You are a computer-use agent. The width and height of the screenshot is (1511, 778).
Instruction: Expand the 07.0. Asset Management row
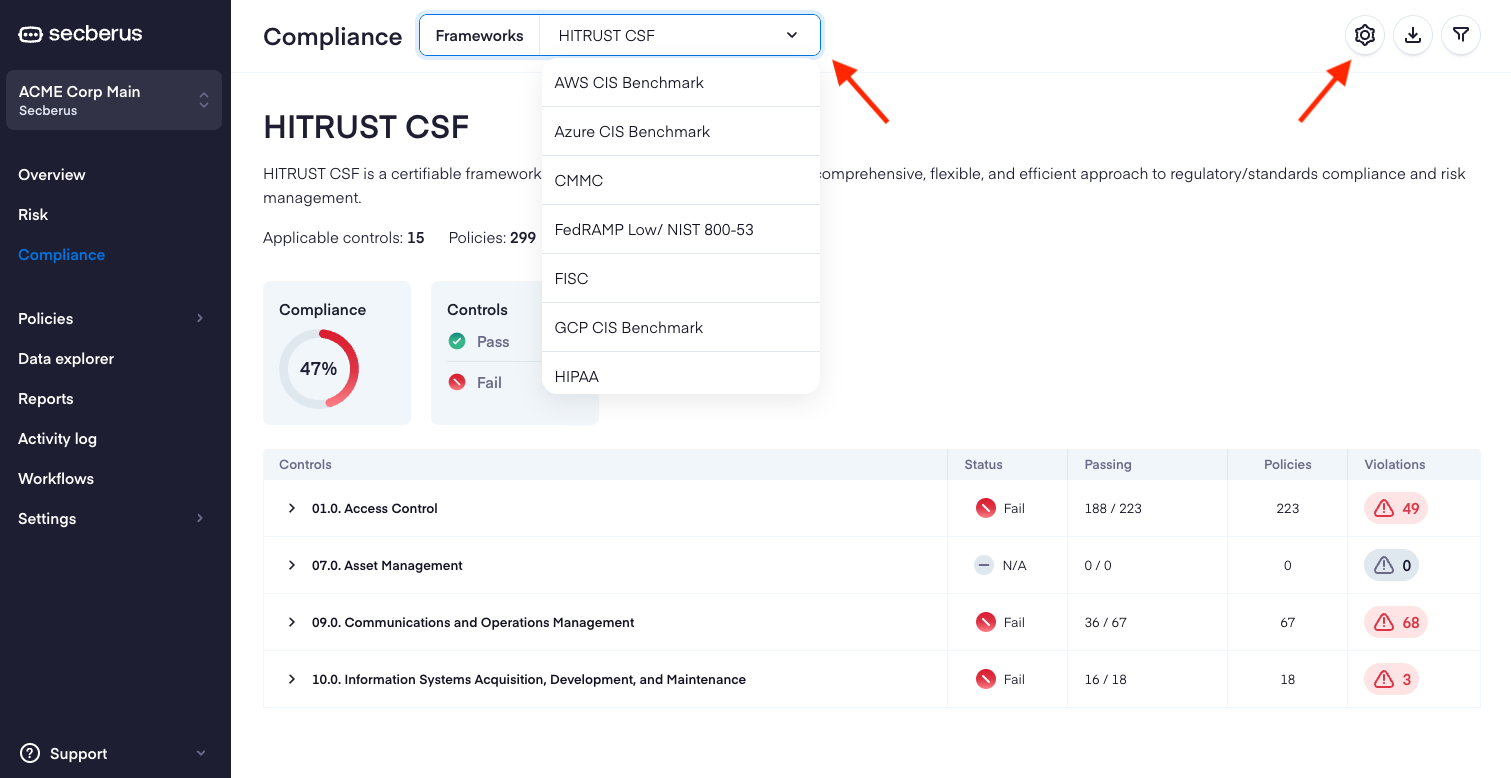(292, 565)
